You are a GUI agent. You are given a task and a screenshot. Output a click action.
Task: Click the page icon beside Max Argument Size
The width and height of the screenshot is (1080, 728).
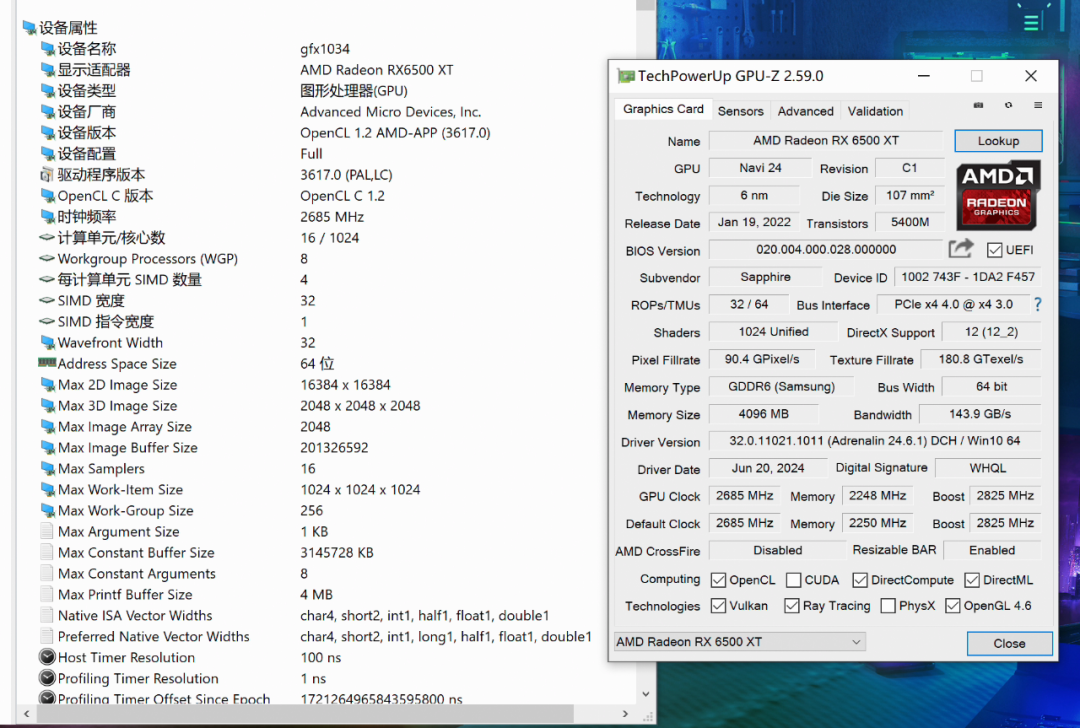pyautogui.click(x=47, y=531)
